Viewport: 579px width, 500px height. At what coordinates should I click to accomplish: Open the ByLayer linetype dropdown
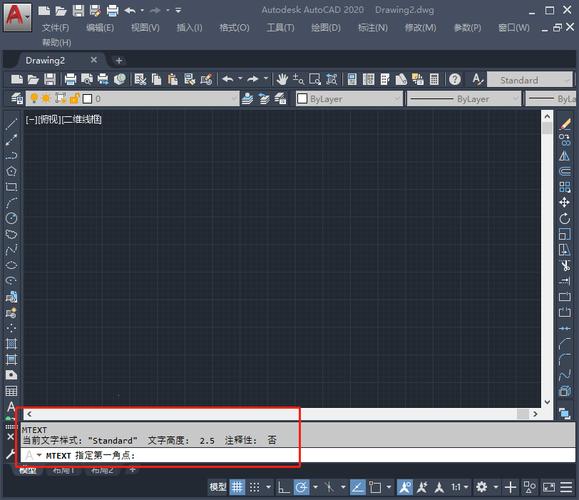pos(515,99)
